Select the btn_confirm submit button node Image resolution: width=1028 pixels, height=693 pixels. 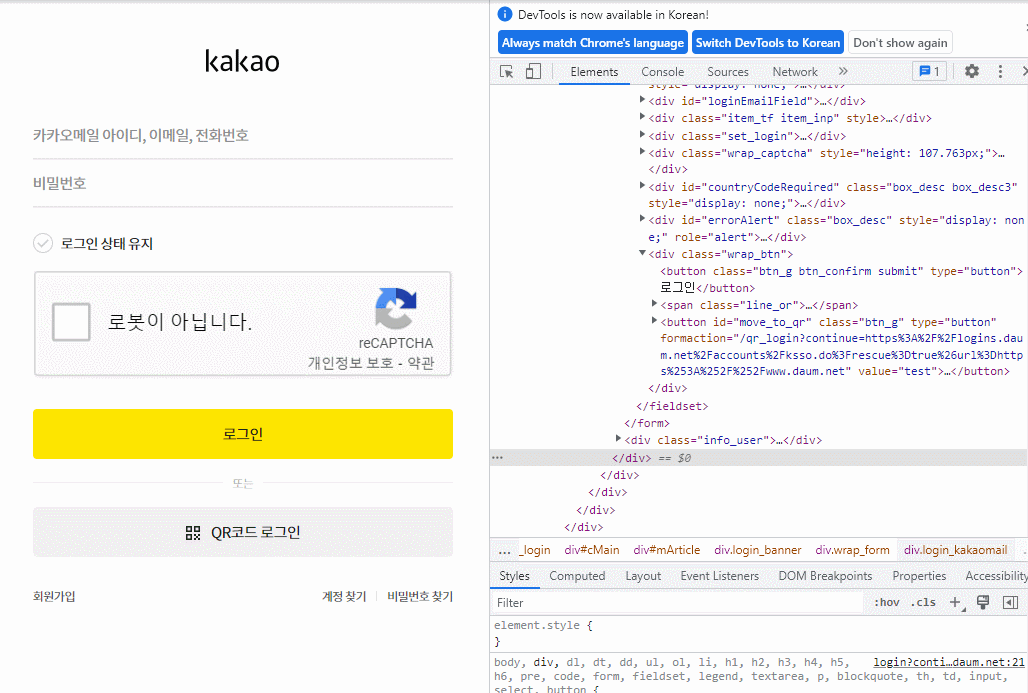841,279
